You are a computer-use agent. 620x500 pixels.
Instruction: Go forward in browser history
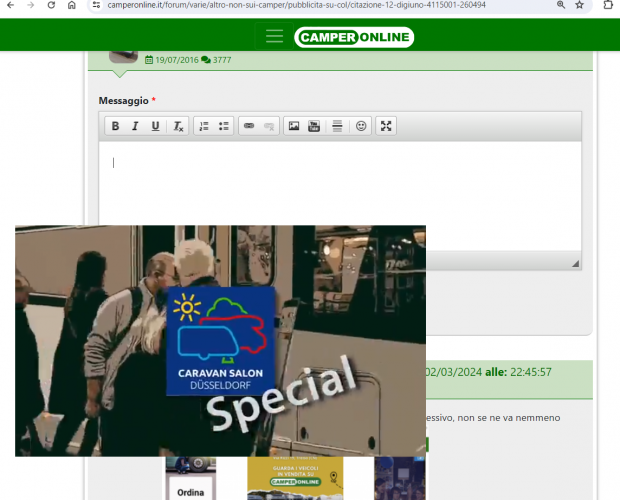coord(31,5)
